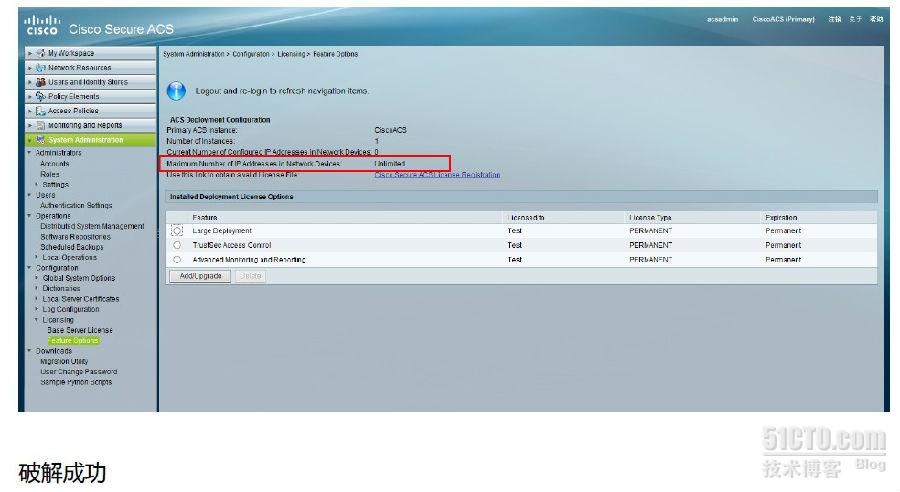The width and height of the screenshot is (900, 492).
Task: Click System Administration in the breadcrumb
Action: 194,54
